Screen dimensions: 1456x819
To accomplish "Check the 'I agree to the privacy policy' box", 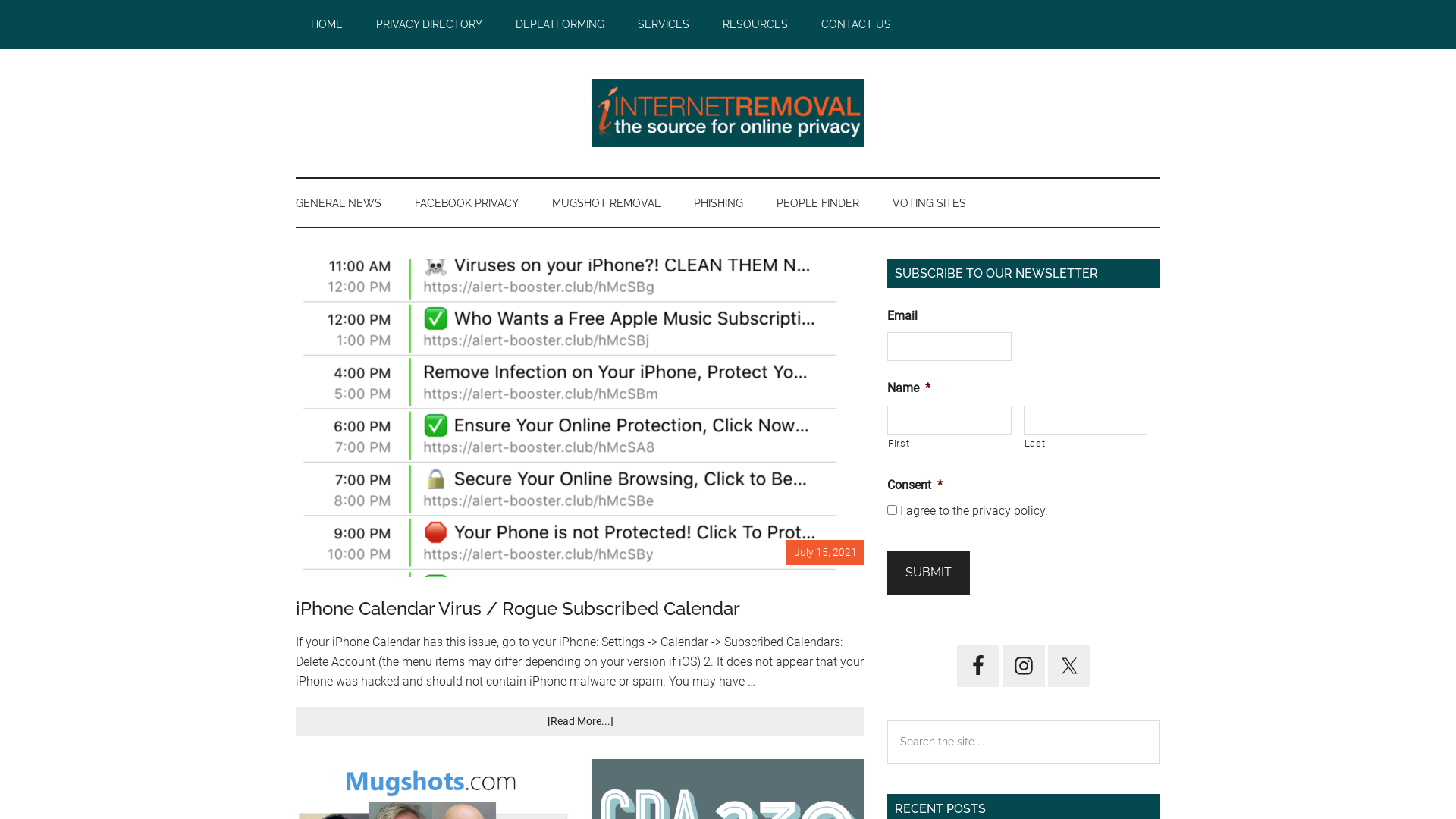I will 892,510.
